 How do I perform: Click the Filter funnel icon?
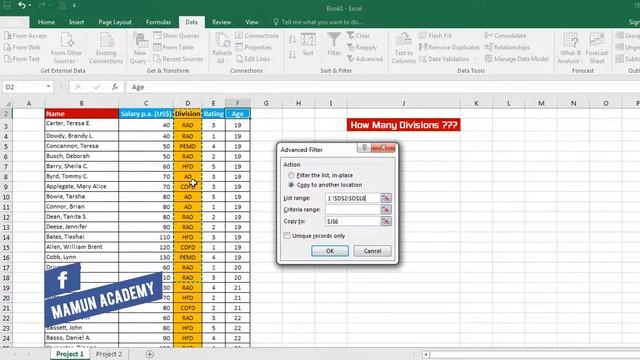[334, 44]
